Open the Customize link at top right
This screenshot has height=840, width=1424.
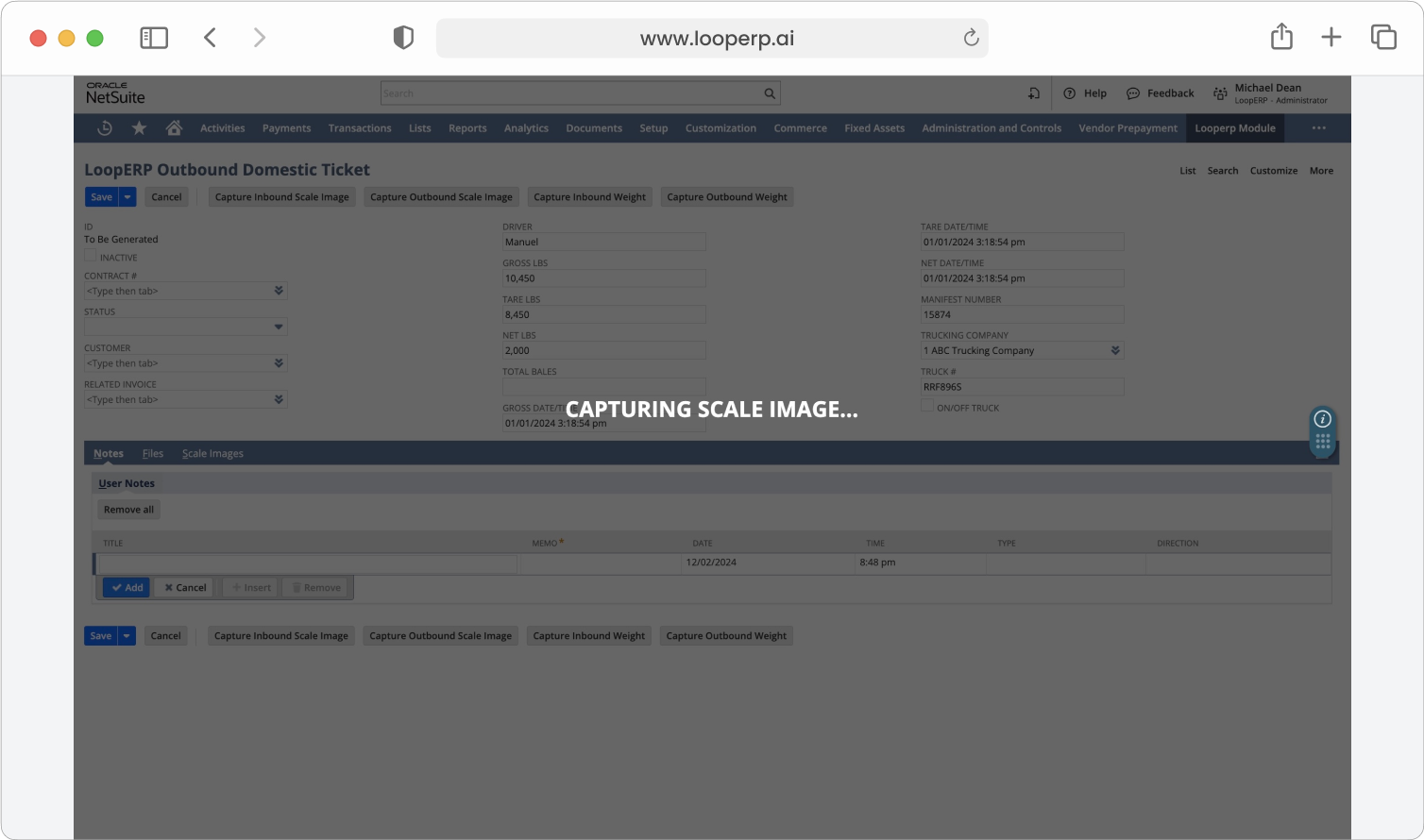coord(1274,171)
